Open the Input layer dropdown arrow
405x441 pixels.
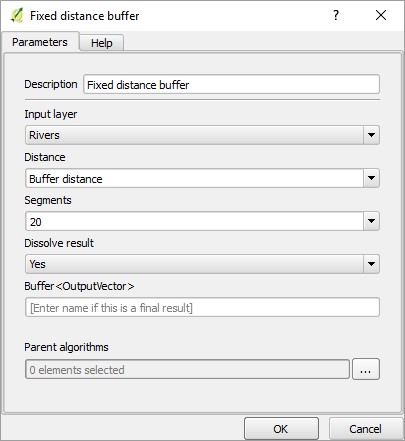coord(371,135)
